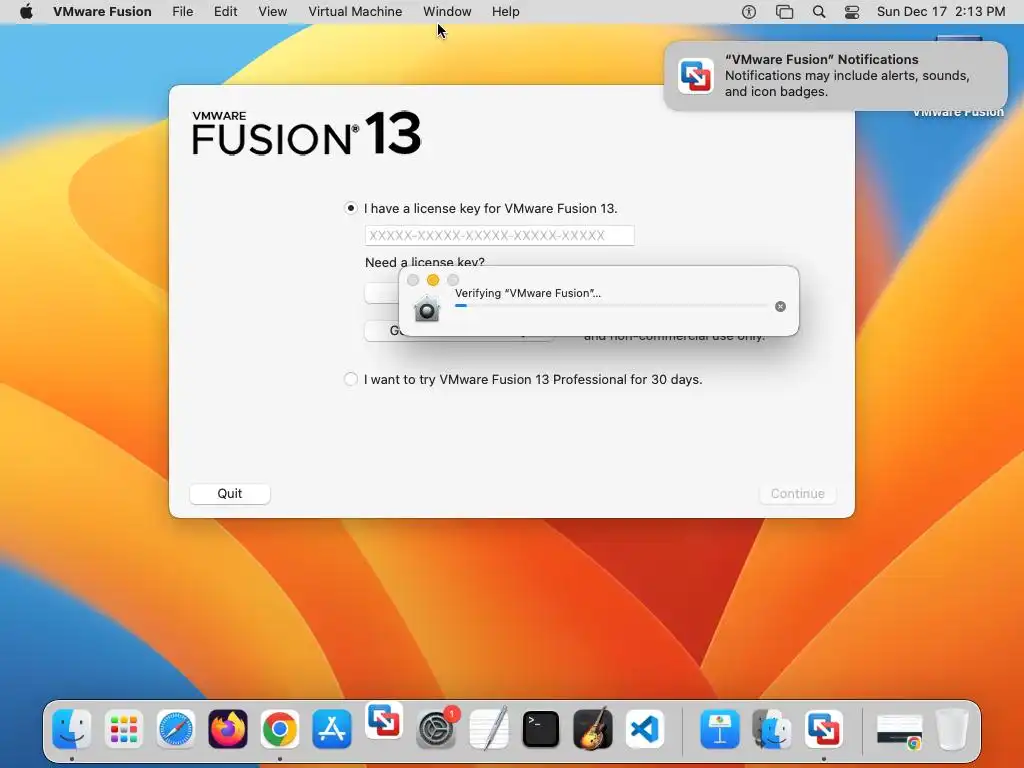The width and height of the screenshot is (1024, 768).
Task: Click the dimmed Continue button
Action: (x=797, y=494)
